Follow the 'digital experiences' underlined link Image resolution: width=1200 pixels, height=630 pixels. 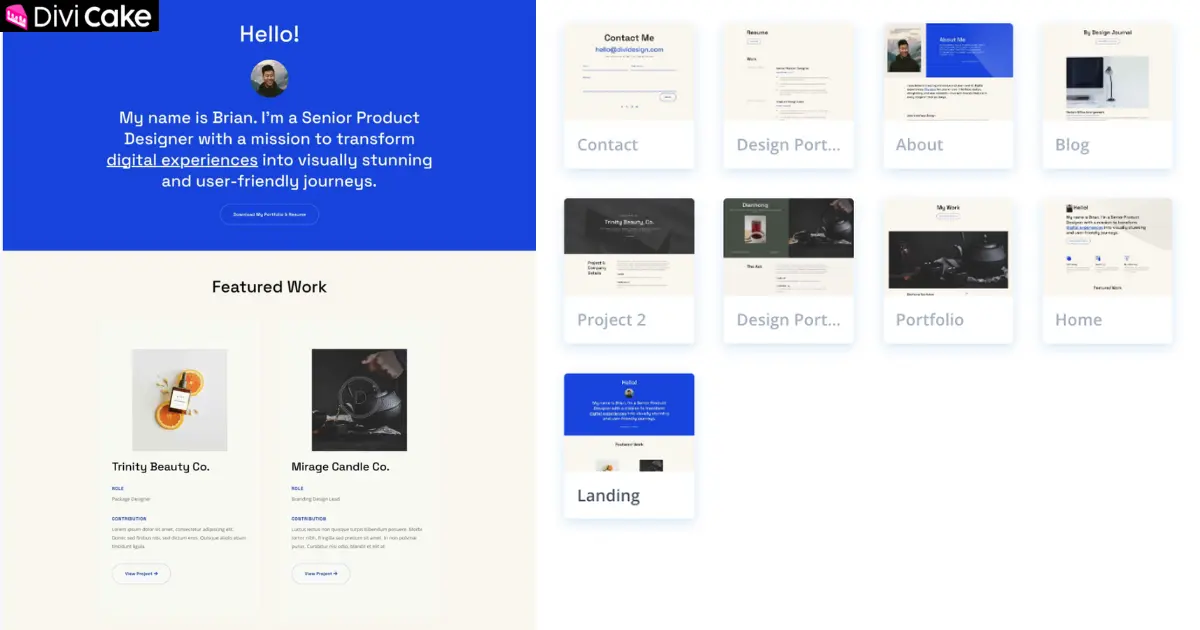click(x=182, y=160)
